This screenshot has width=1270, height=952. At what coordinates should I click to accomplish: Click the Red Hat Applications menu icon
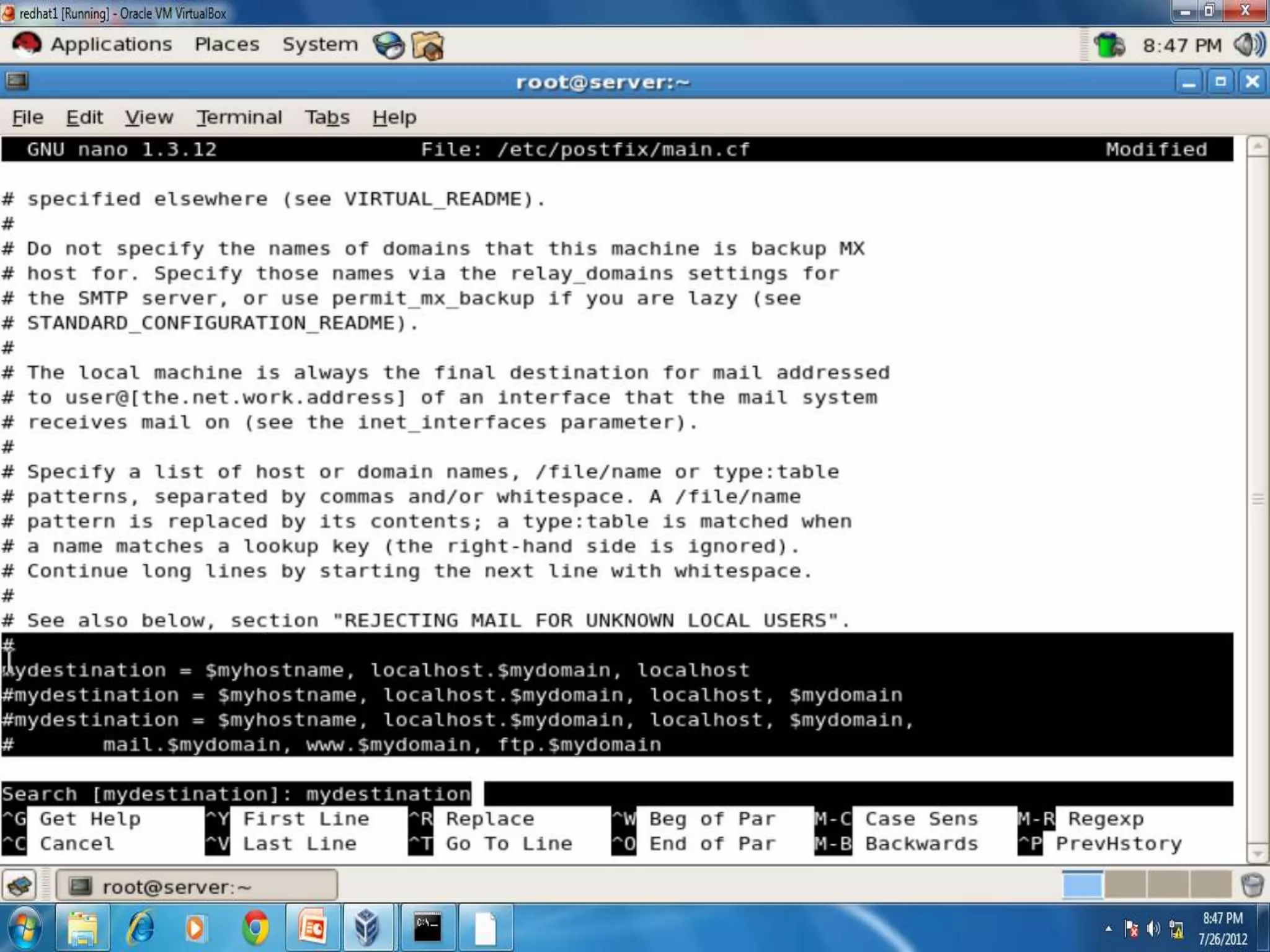[x=27, y=45]
